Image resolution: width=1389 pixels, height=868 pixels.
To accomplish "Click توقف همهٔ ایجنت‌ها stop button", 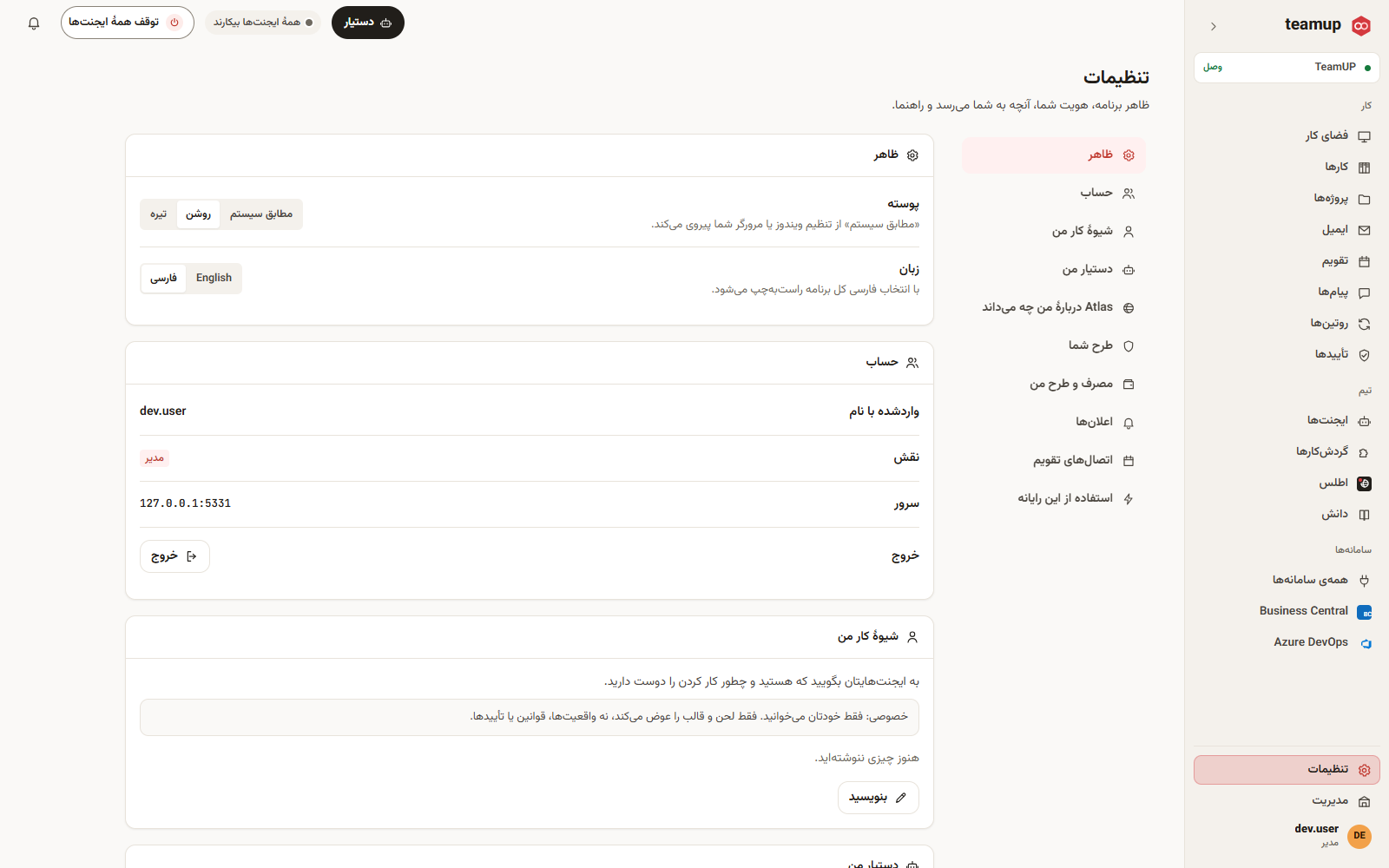I will 128,23.
